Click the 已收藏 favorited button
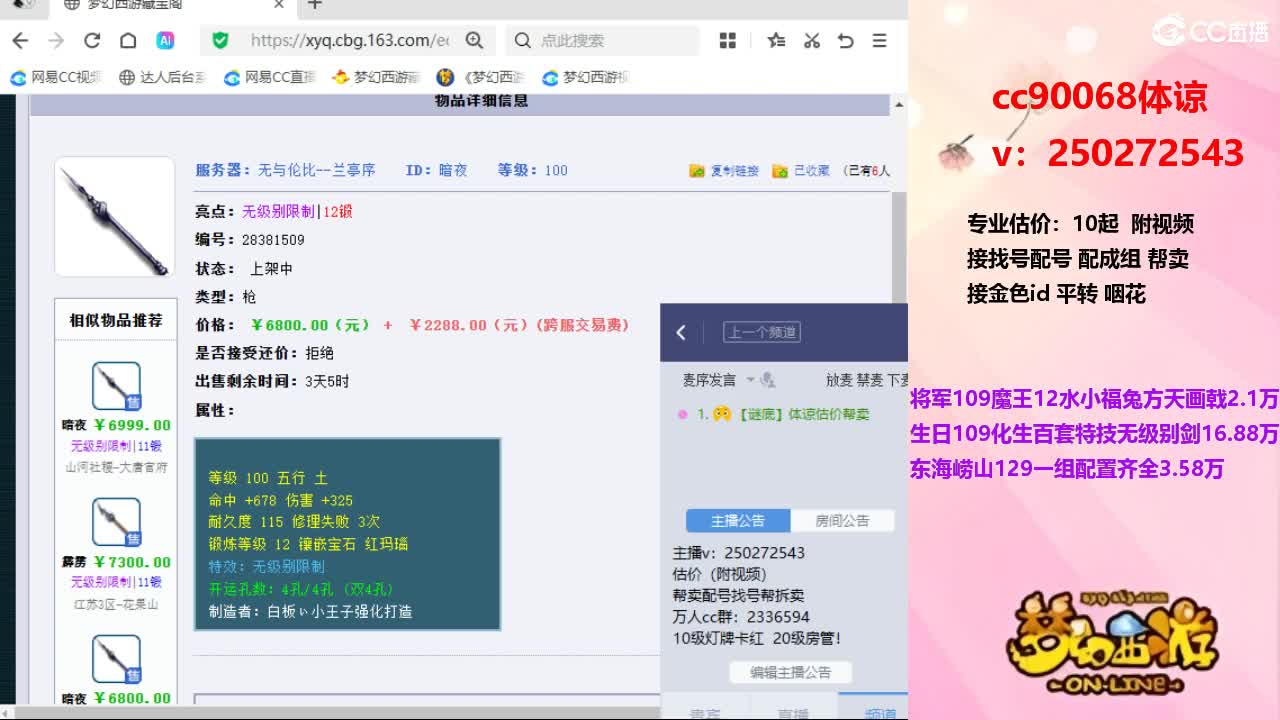The image size is (1280, 720). (x=802, y=171)
